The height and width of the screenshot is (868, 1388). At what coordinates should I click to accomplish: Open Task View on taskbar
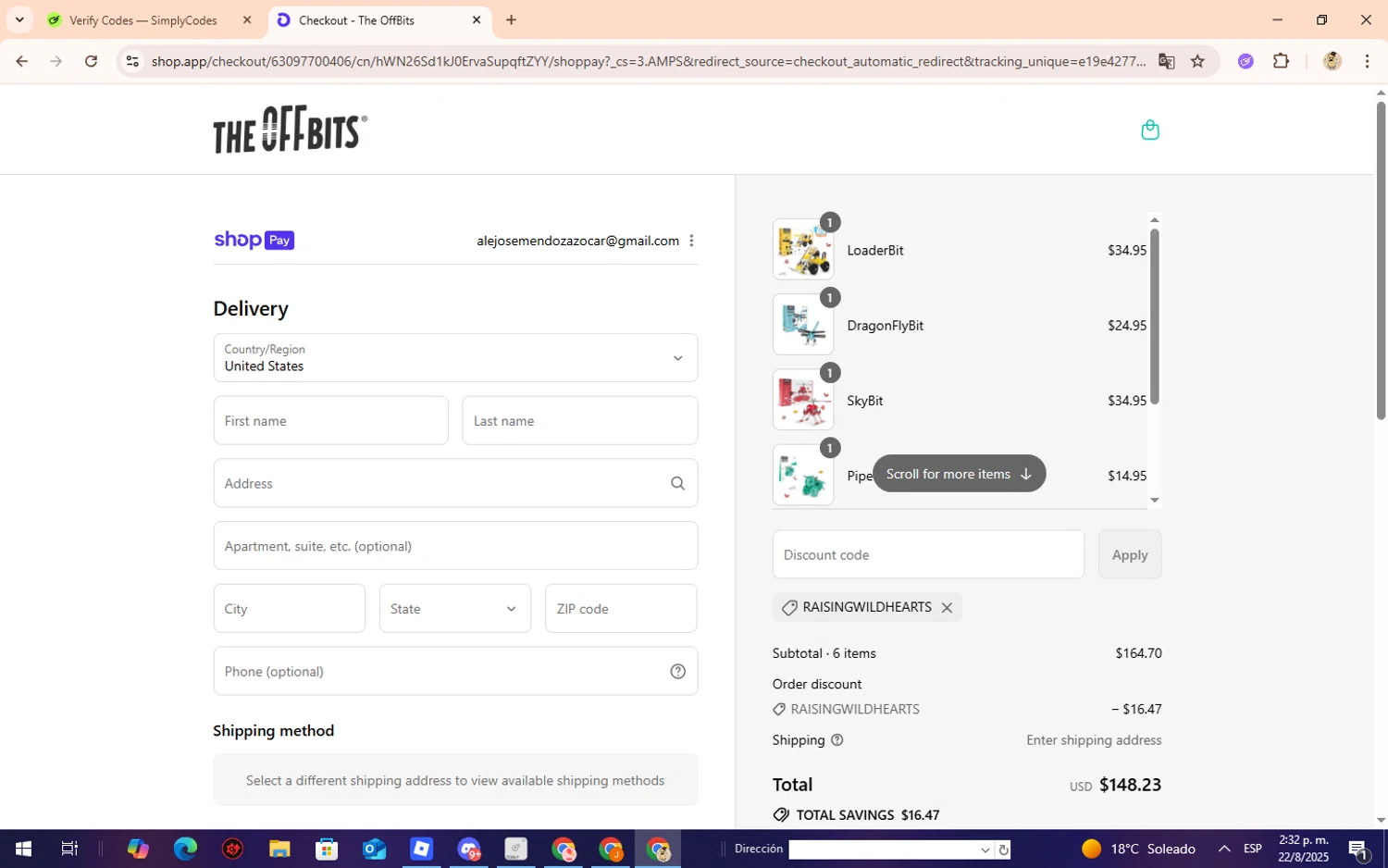click(x=69, y=849)
